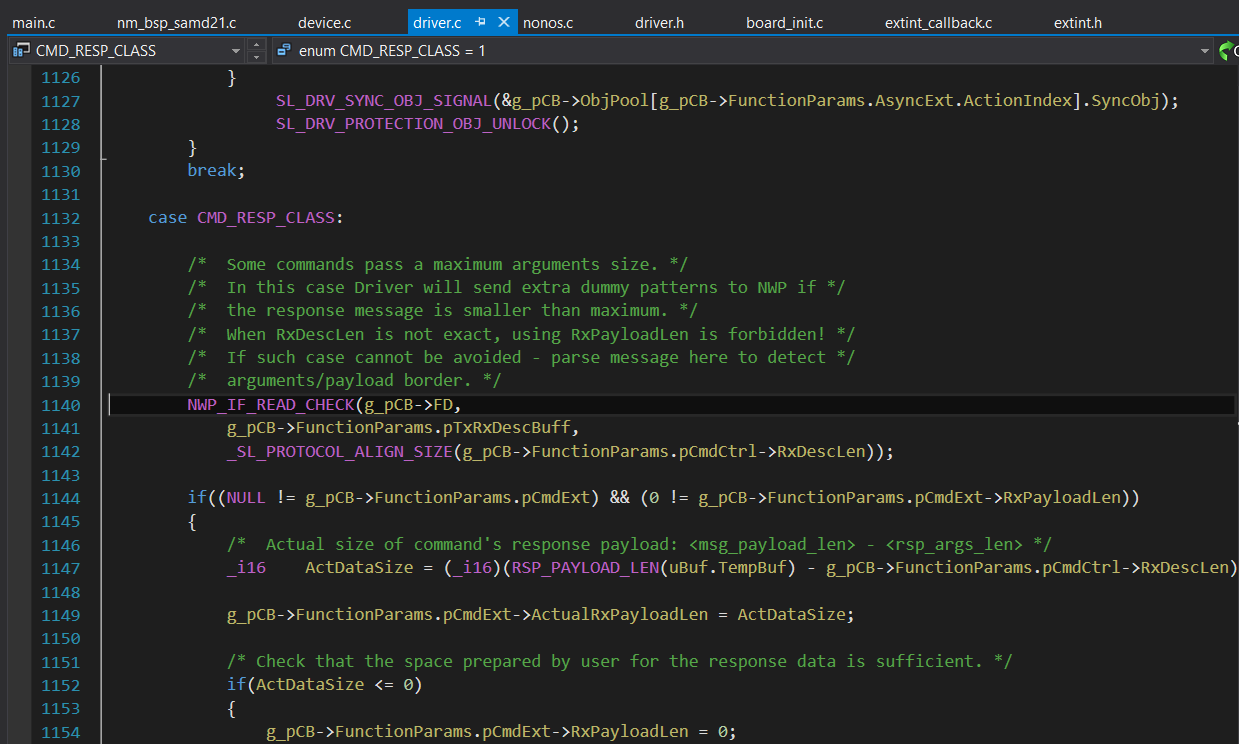The image size is (1239, 744).
Task: Close the driver.c tab
Action: click(x=503, y=22)
